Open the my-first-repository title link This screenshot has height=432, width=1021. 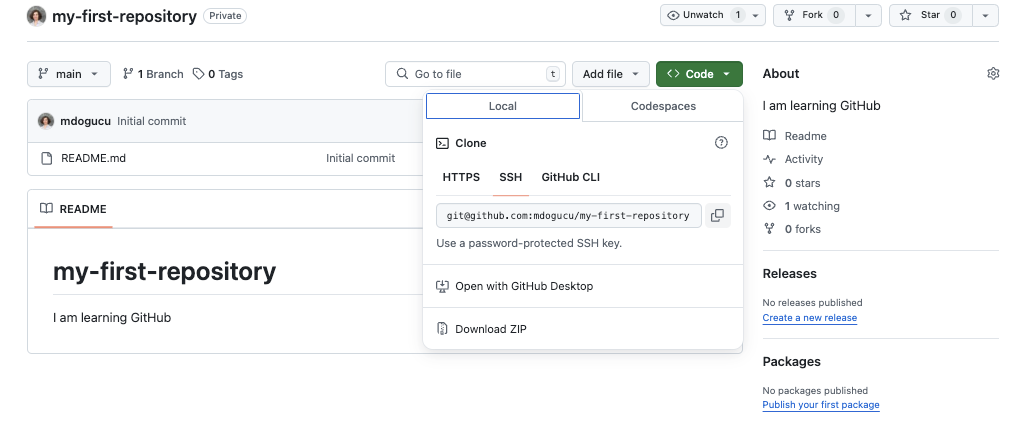(x=124, y=16)
